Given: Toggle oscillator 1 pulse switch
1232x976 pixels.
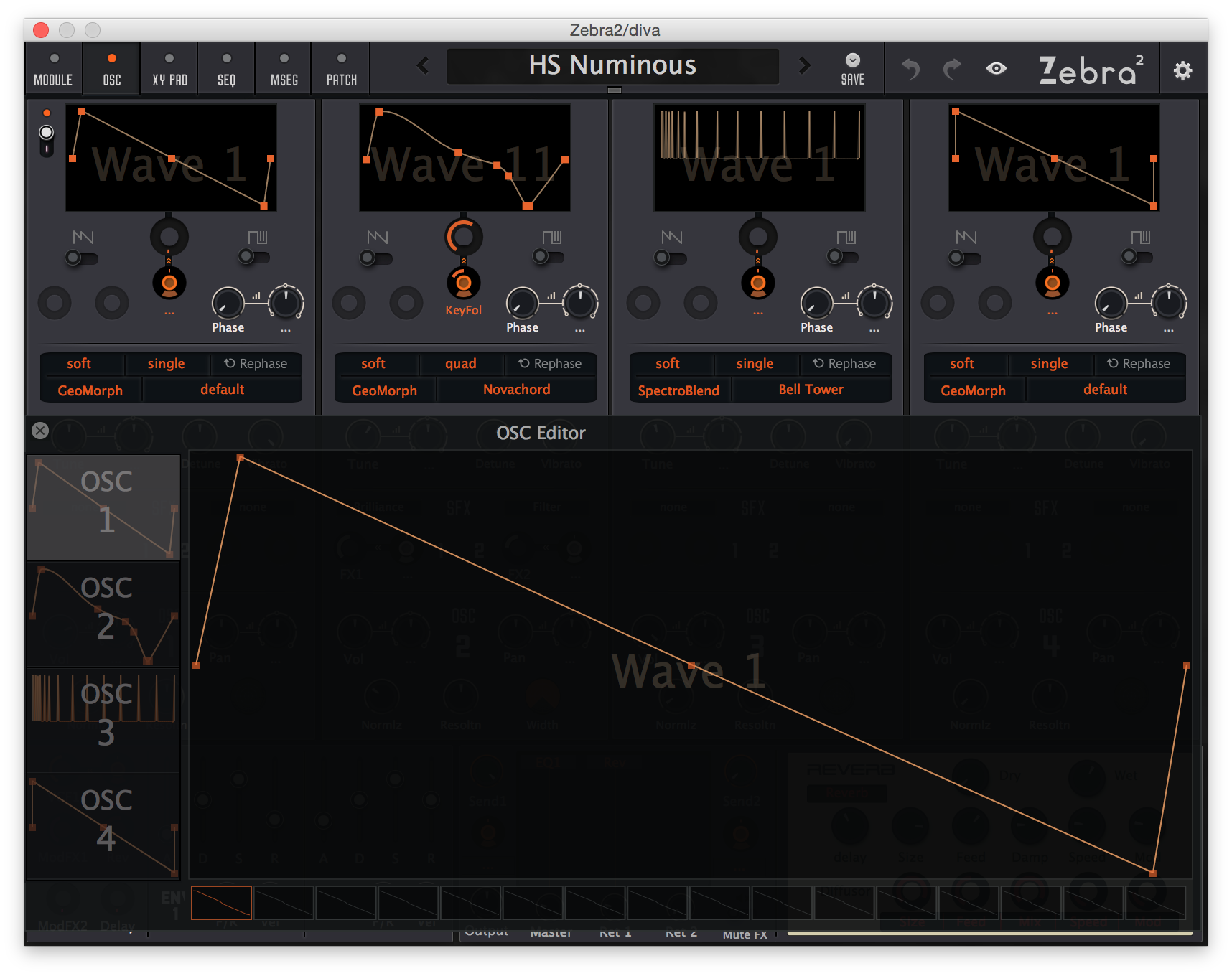Looking at the screenshot, I should click(254, 256).
